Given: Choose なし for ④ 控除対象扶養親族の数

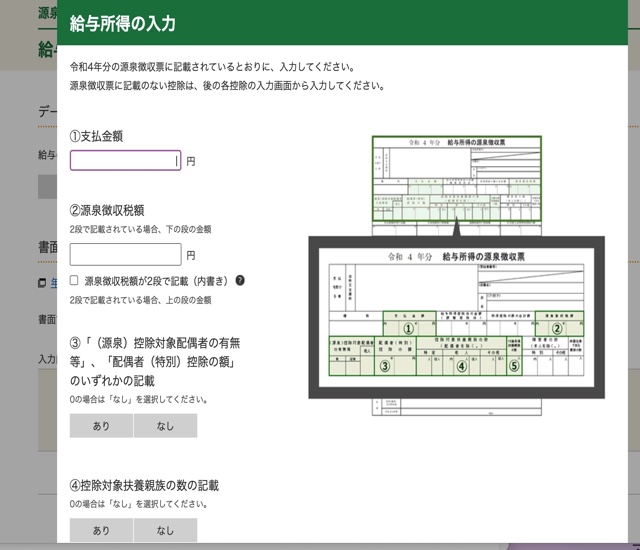Looking at the screenshot, I should pyautogui.click(x=165, y=530).
